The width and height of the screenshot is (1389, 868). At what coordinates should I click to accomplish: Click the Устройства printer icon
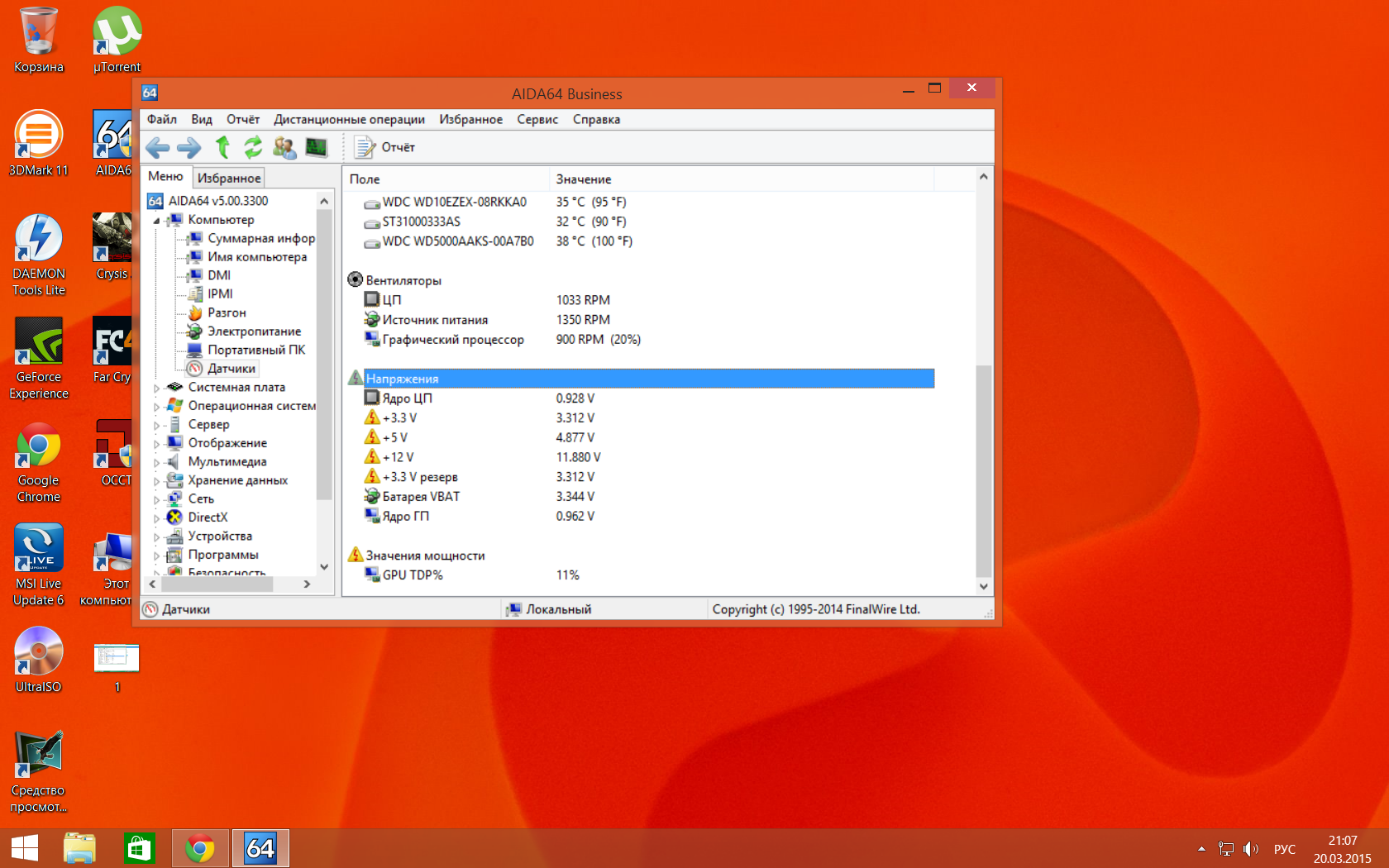[174, 537]
